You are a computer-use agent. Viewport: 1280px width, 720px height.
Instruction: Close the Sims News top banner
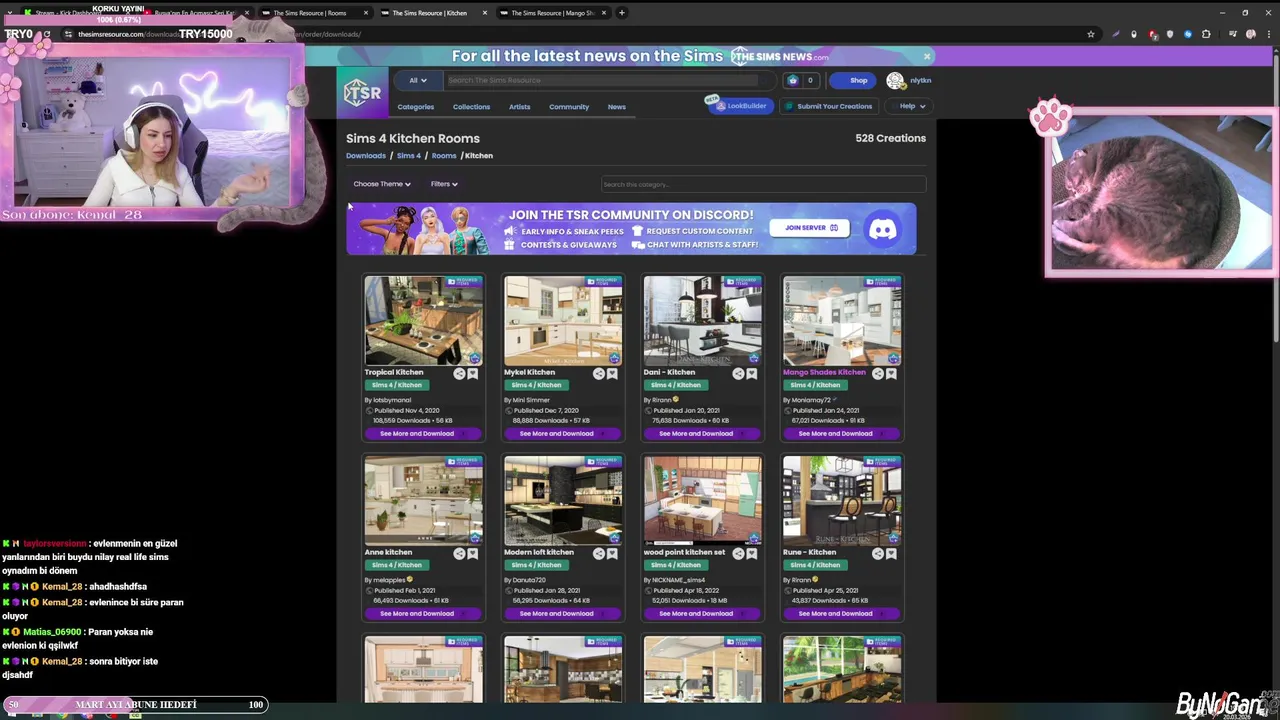[927, 56]
